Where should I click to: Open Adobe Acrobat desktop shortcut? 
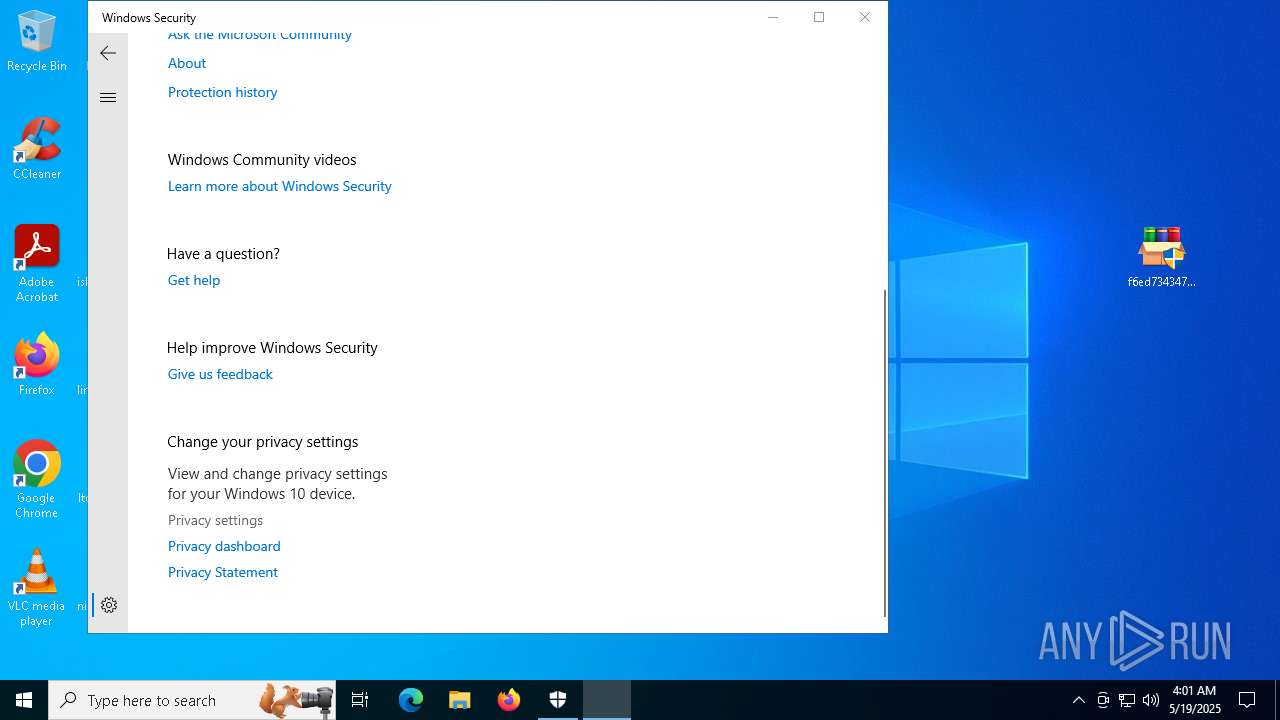(37, 264)
